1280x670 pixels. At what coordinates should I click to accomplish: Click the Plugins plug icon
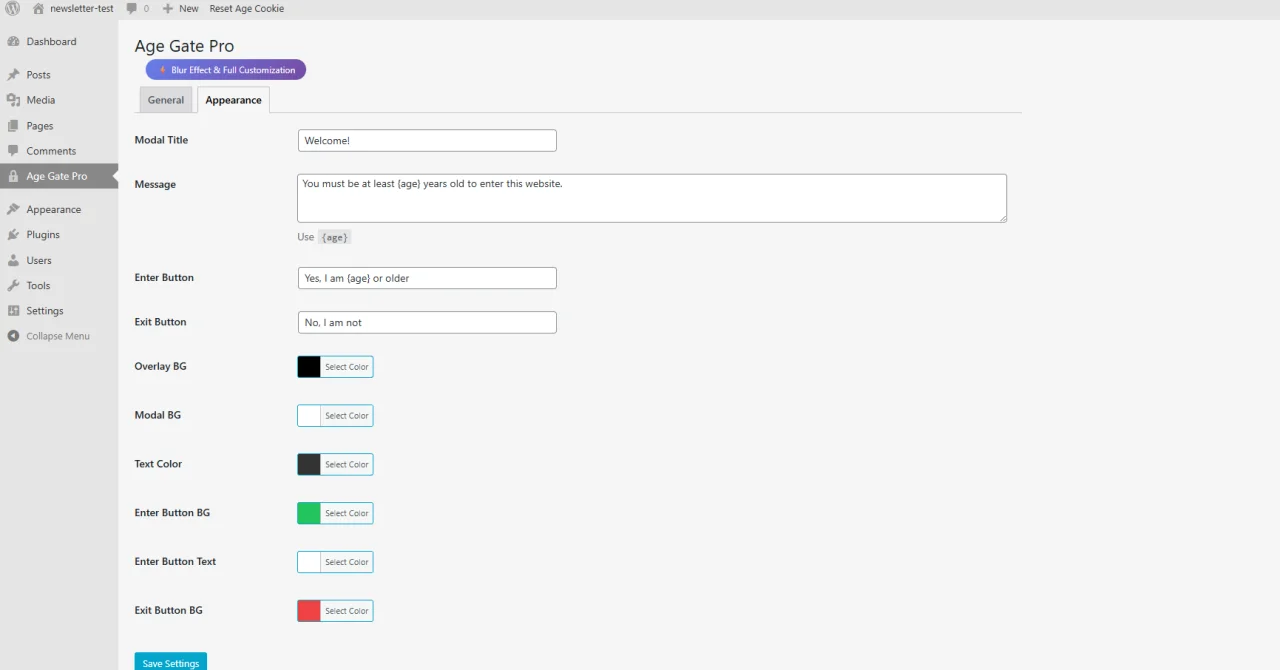(13, 235)
